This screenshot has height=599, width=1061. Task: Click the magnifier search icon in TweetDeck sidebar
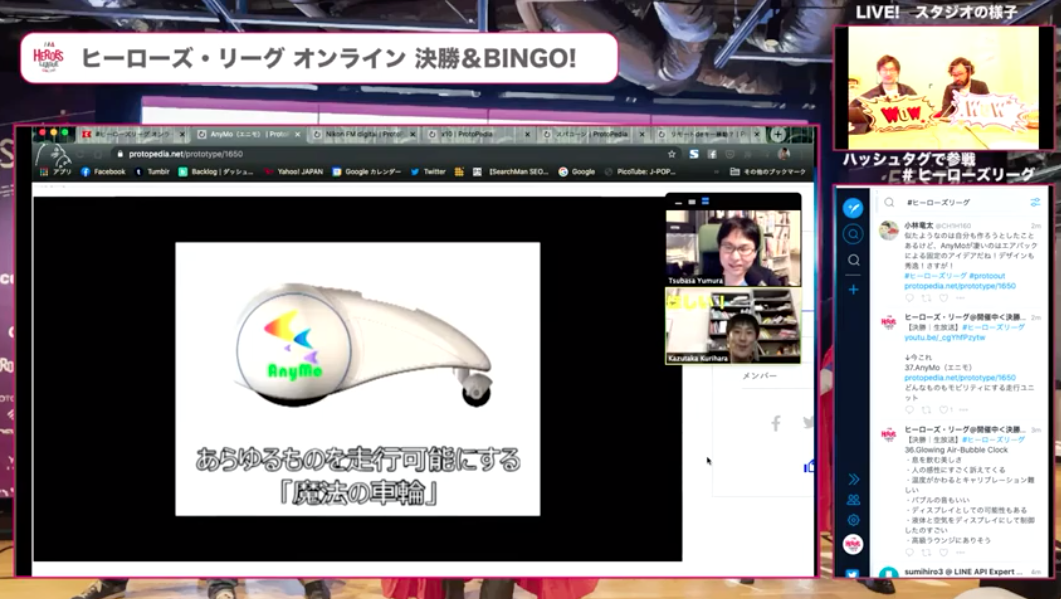click(853, 260)
